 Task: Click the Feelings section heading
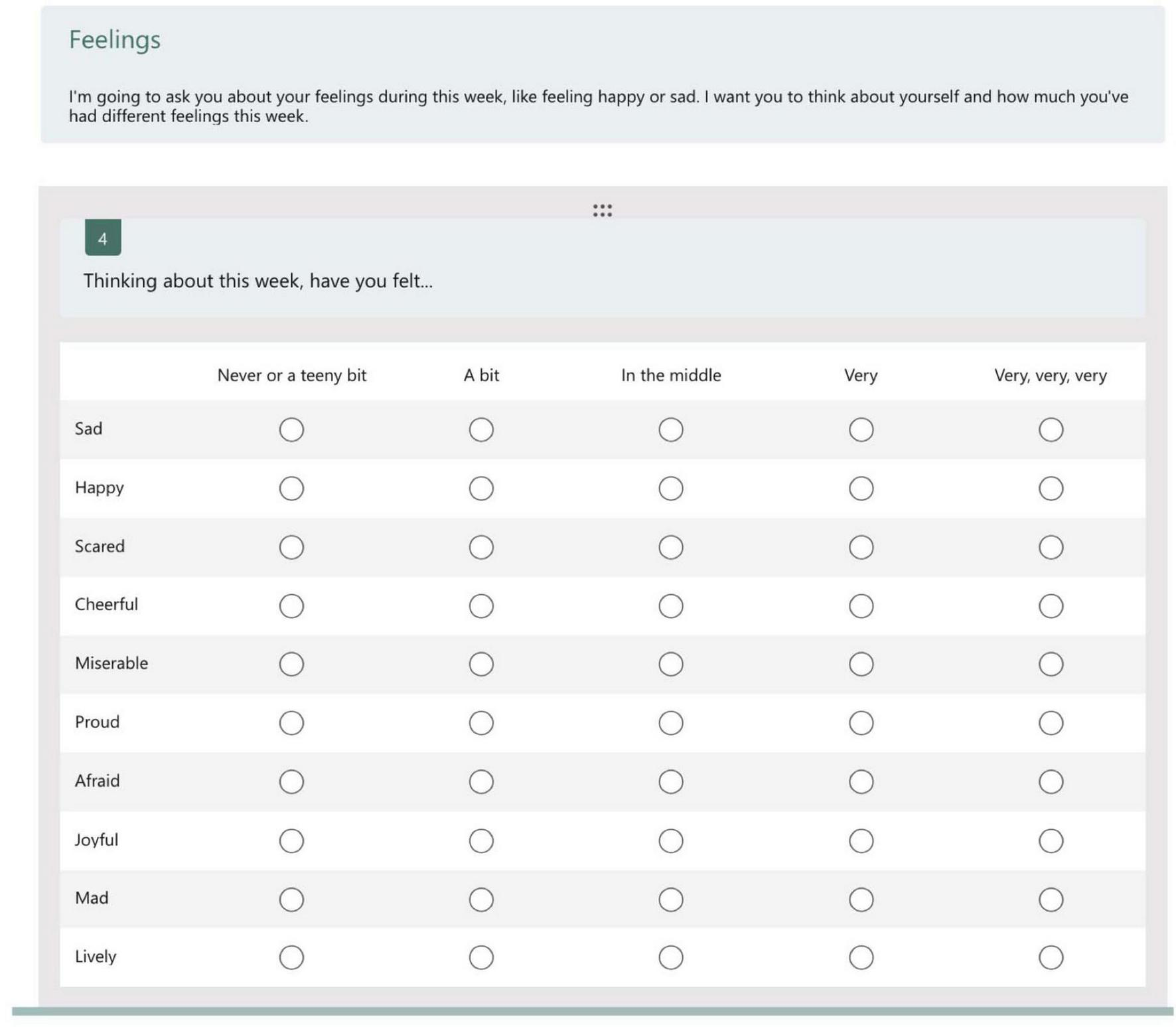pos(115,40)
